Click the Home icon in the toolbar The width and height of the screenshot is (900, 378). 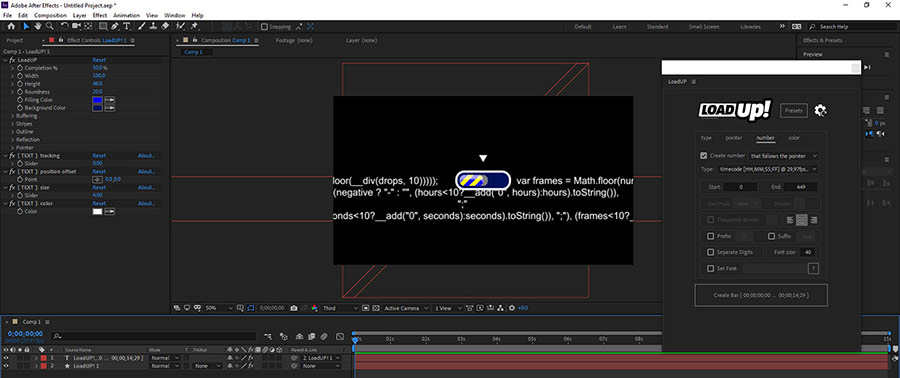coord(10,26)
